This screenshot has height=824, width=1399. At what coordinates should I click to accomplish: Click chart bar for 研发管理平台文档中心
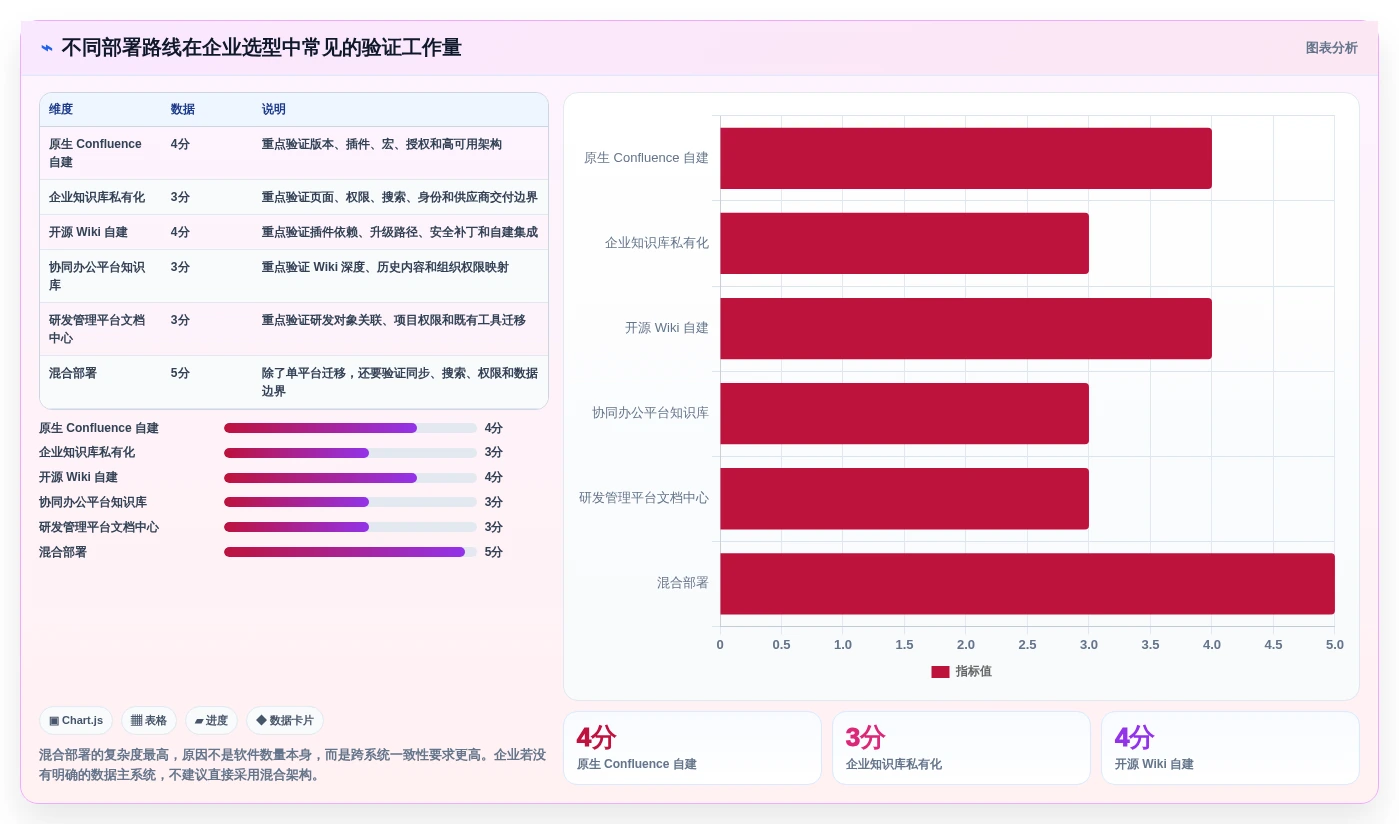click(904, 498)
